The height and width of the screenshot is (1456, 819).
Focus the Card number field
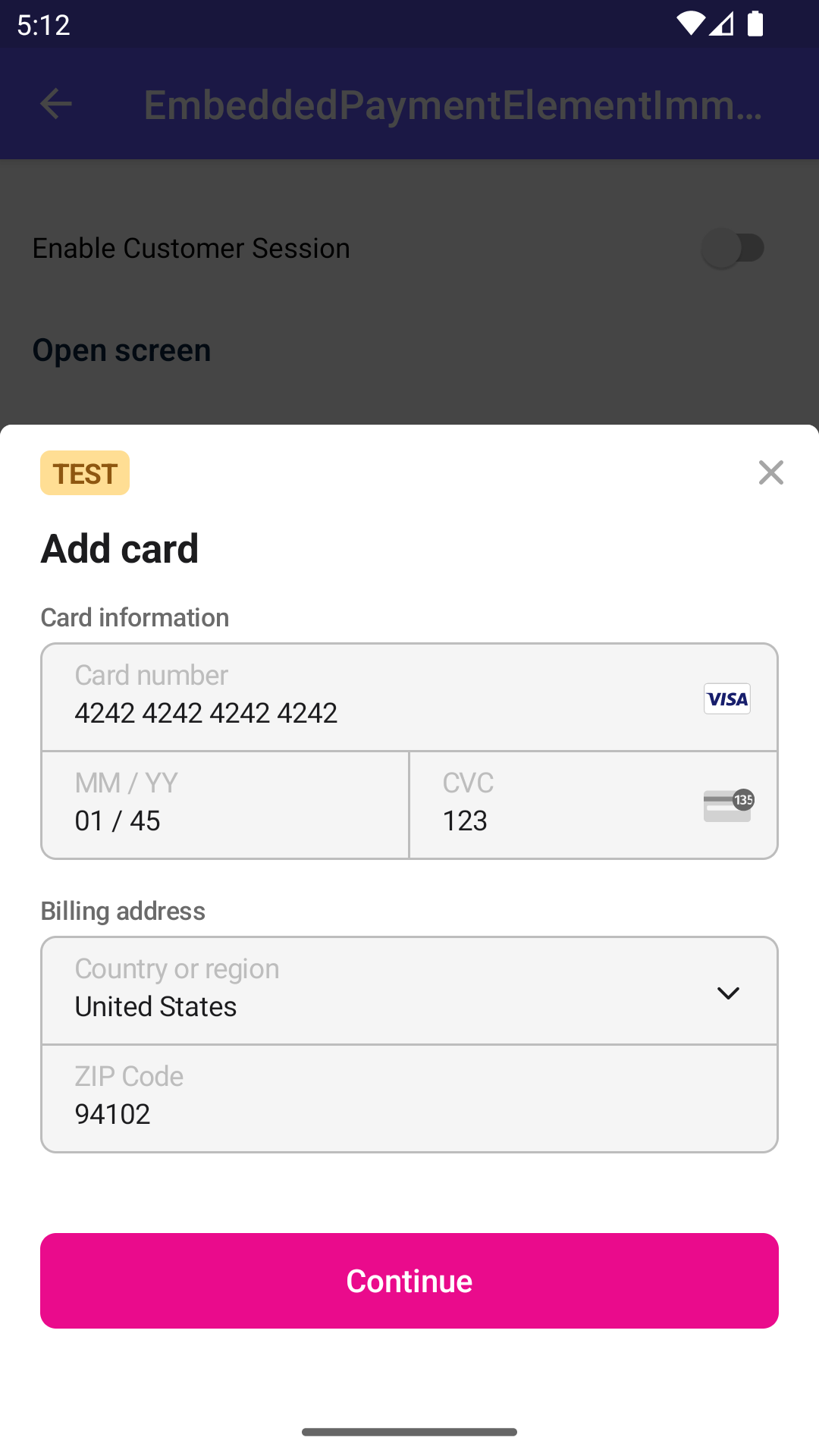(x=372, y=698)
